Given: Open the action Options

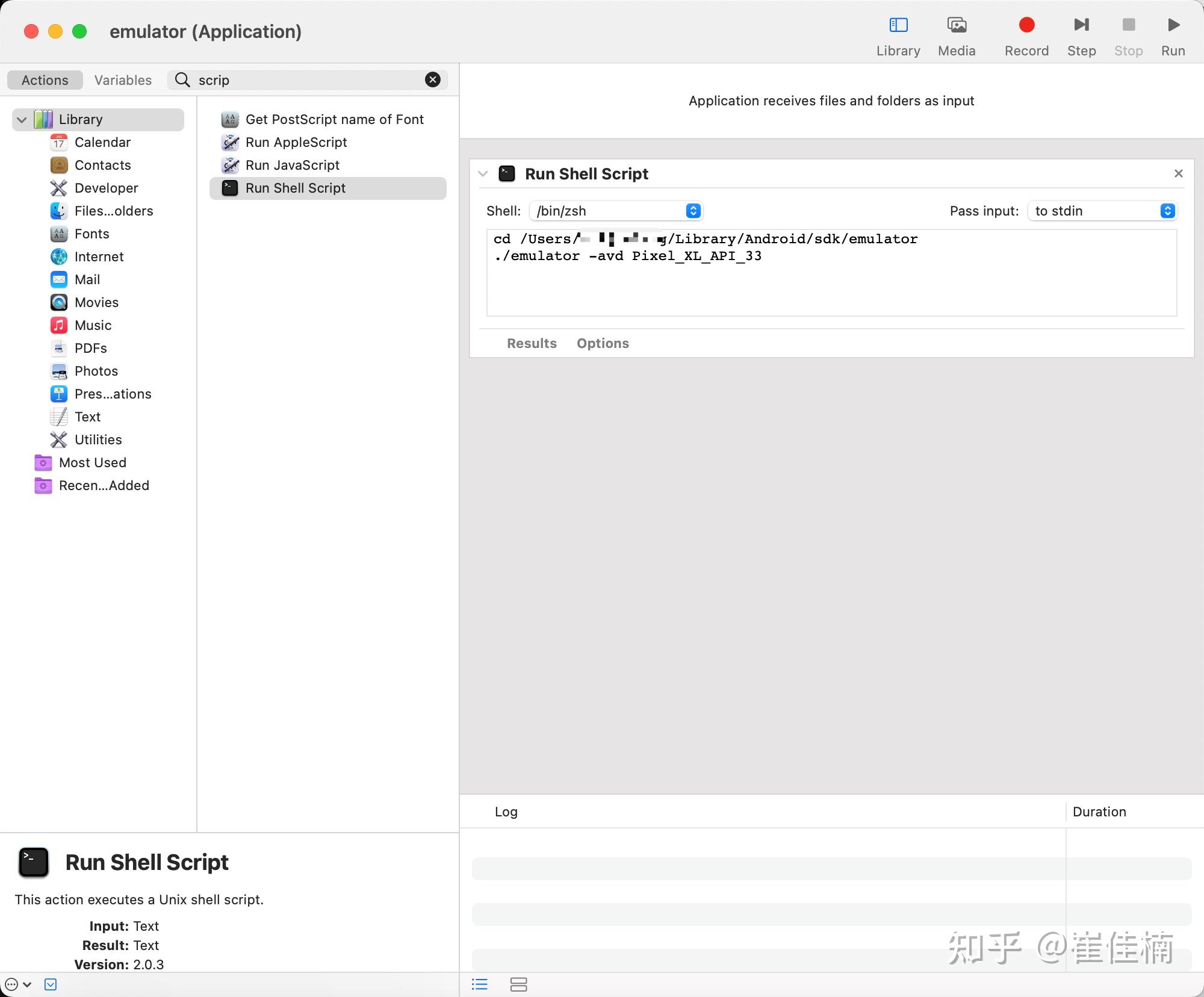Looking at the screenshot, I should pos(603,344).
